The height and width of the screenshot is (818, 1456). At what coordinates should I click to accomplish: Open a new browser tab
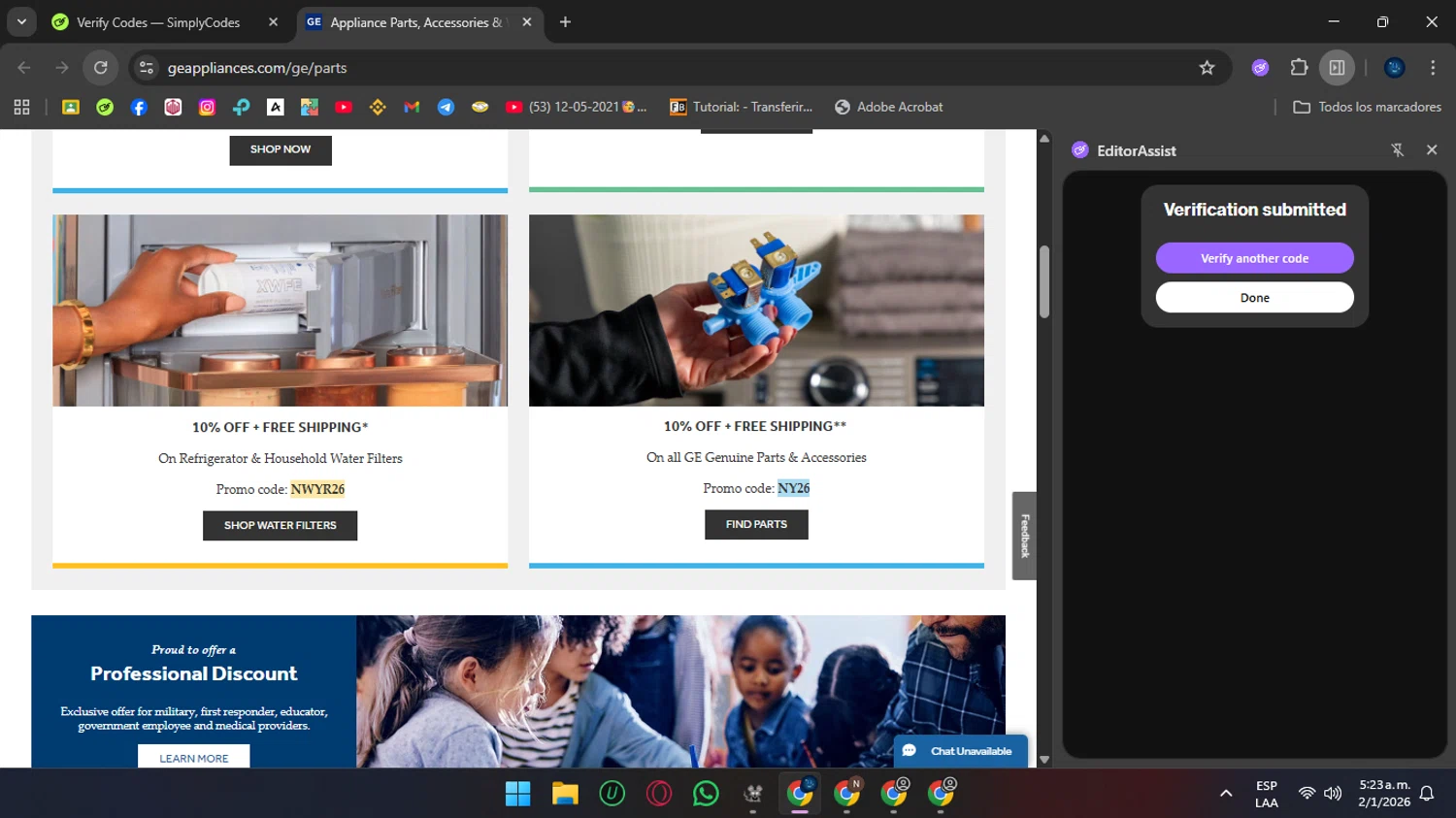pos(565,22)
